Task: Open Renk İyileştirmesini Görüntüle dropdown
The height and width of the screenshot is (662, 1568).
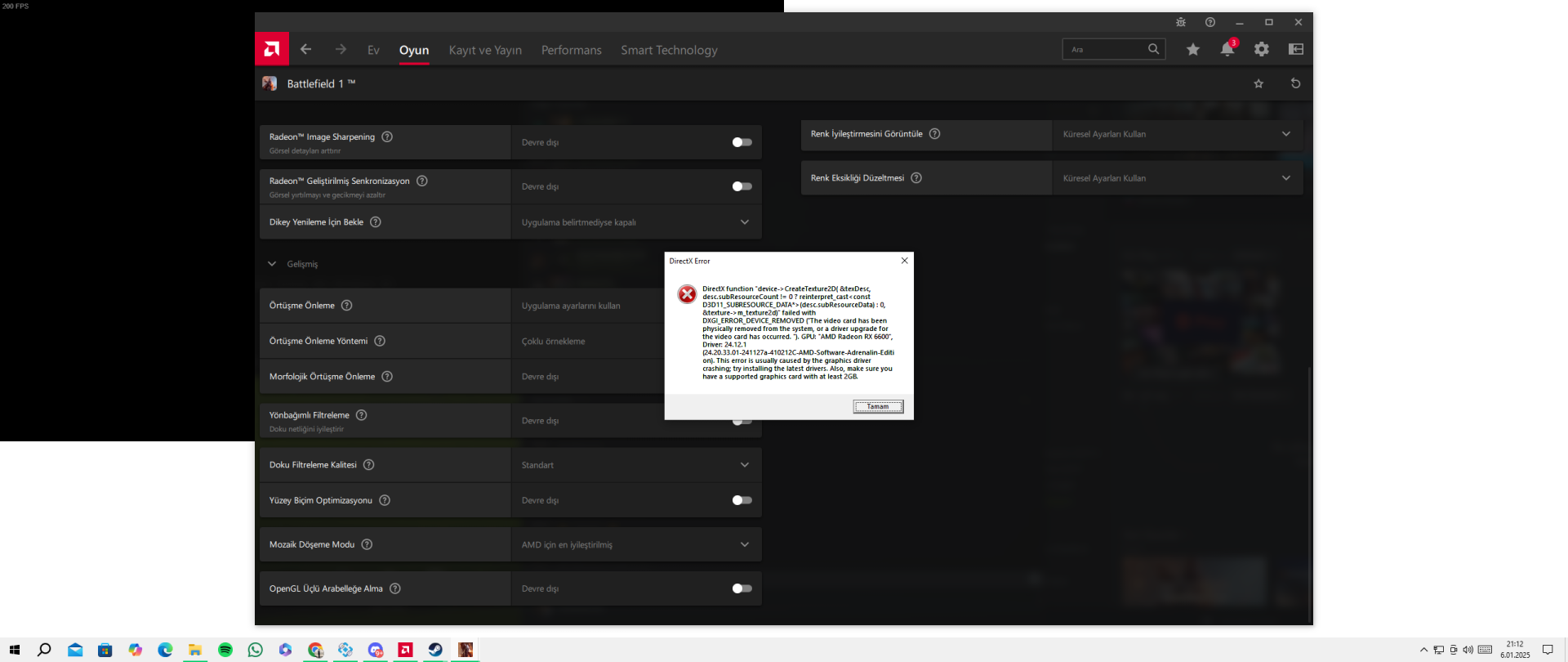Action: [1178, 134]
